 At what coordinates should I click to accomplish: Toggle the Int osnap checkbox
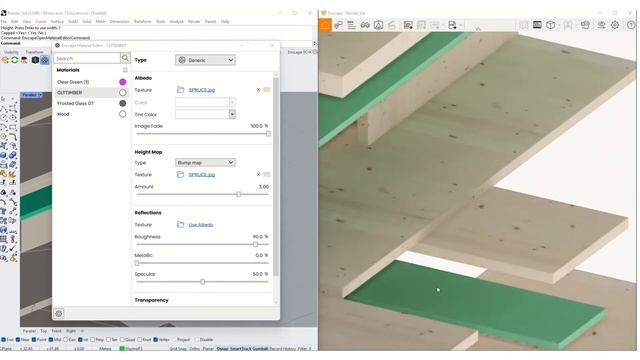pyautogui.click(x=80, y=340)
